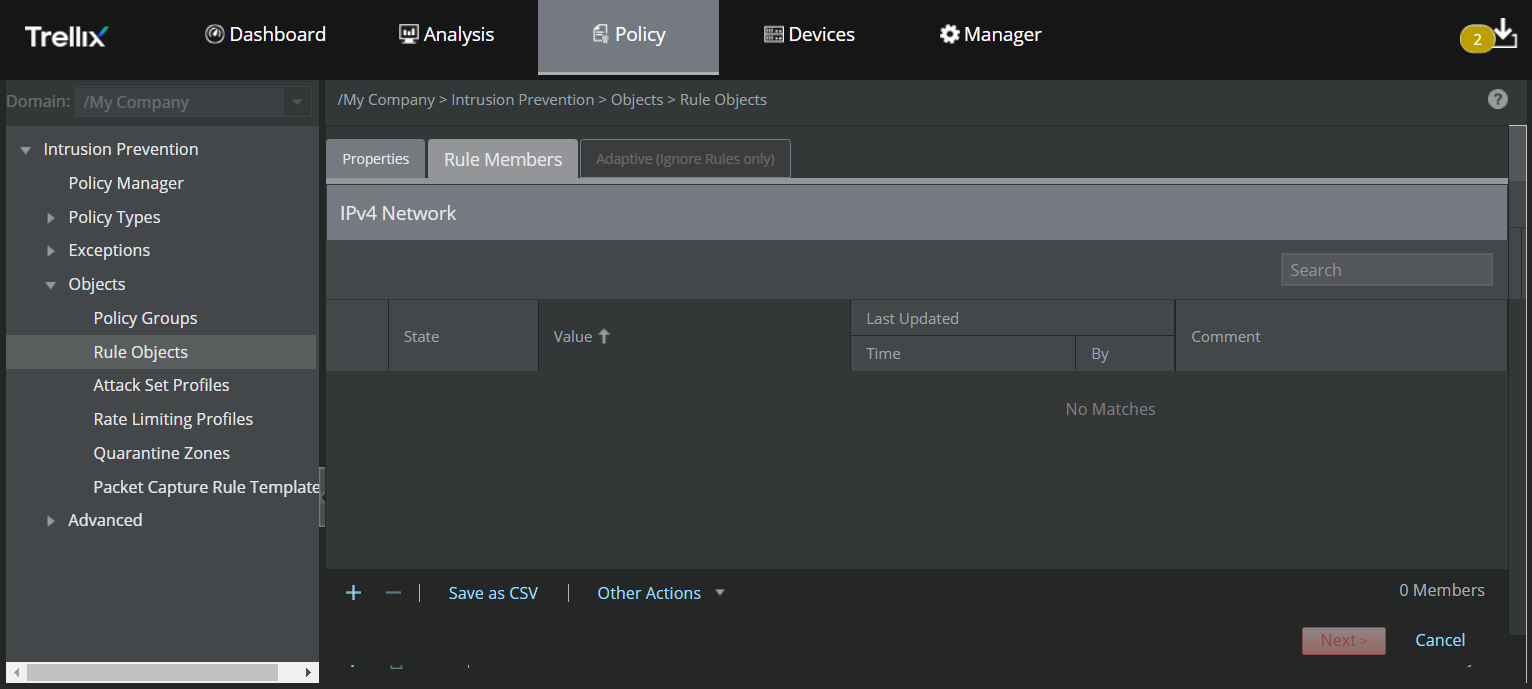
Task: Click the add member plus icon
Action: (353, 593)
